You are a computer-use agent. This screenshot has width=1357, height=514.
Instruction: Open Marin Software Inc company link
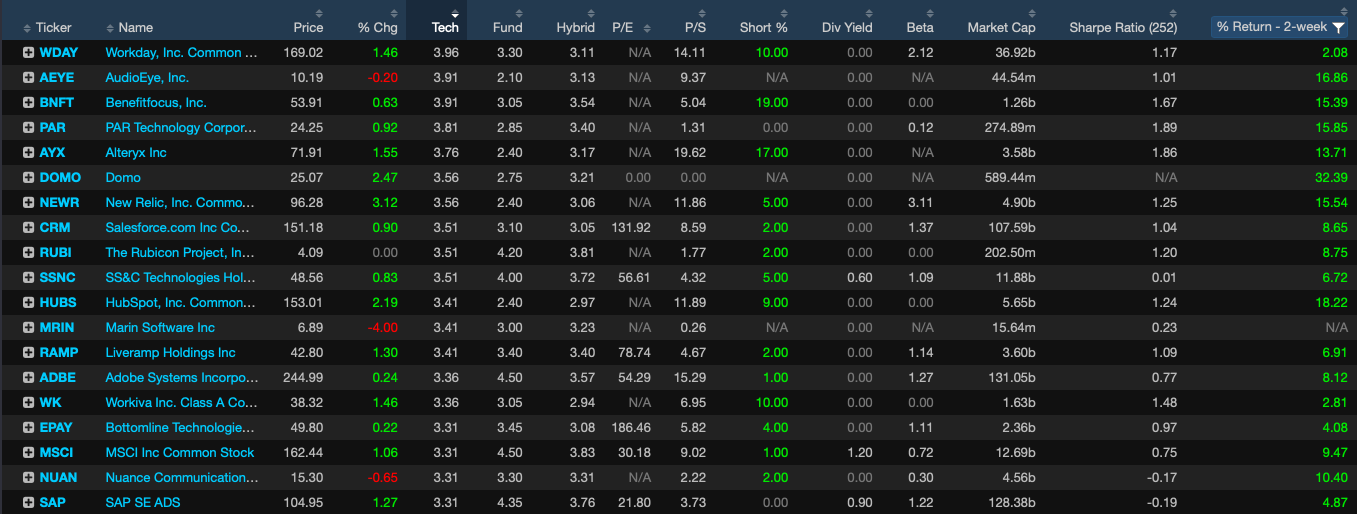160,327
